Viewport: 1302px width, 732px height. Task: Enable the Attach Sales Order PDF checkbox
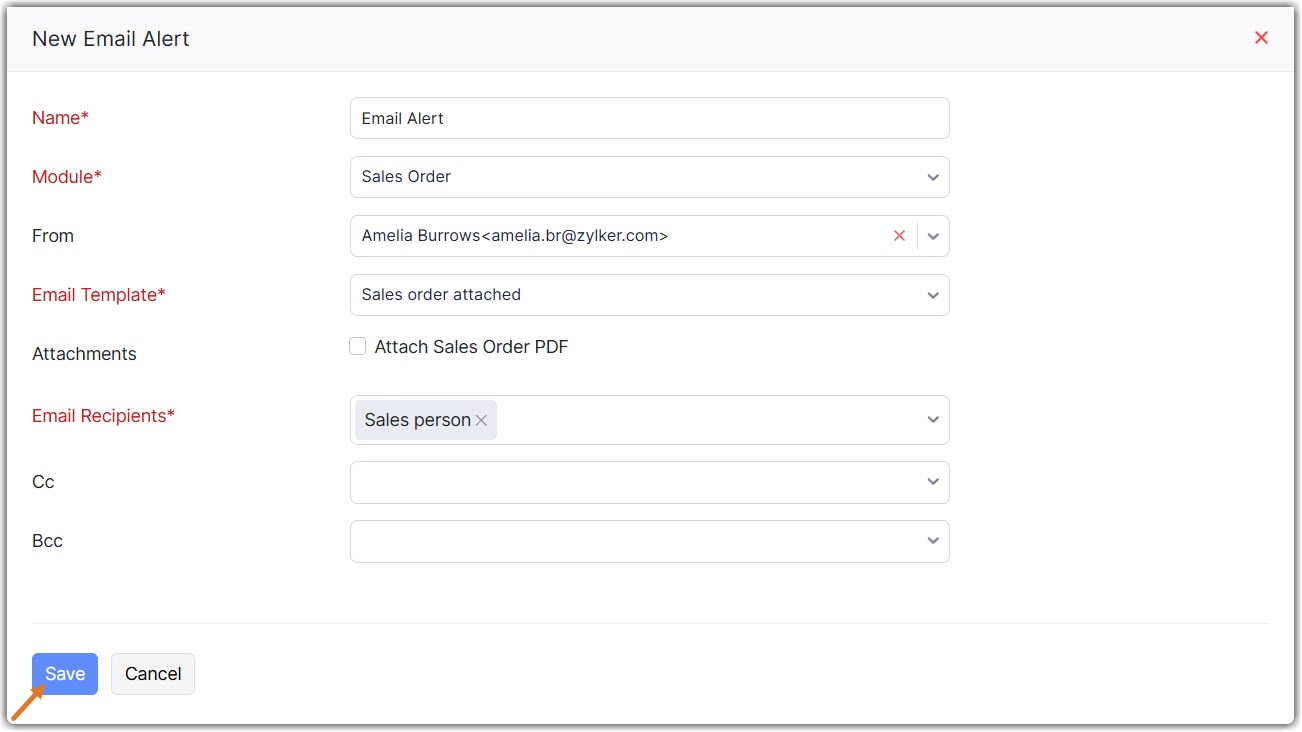pyautogui.click(x=357, y=347)
